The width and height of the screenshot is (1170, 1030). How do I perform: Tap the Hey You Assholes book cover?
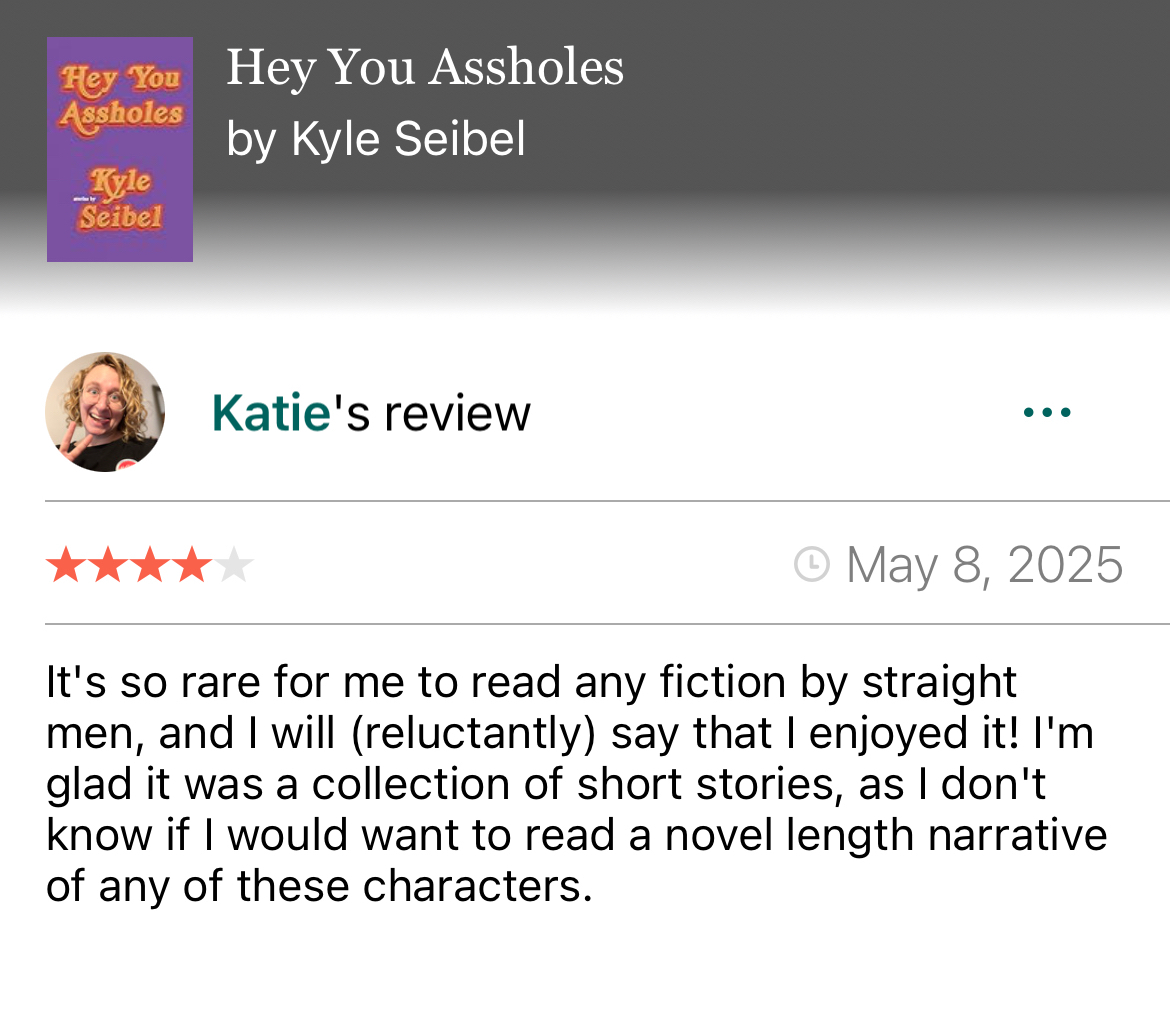[120, 149]
